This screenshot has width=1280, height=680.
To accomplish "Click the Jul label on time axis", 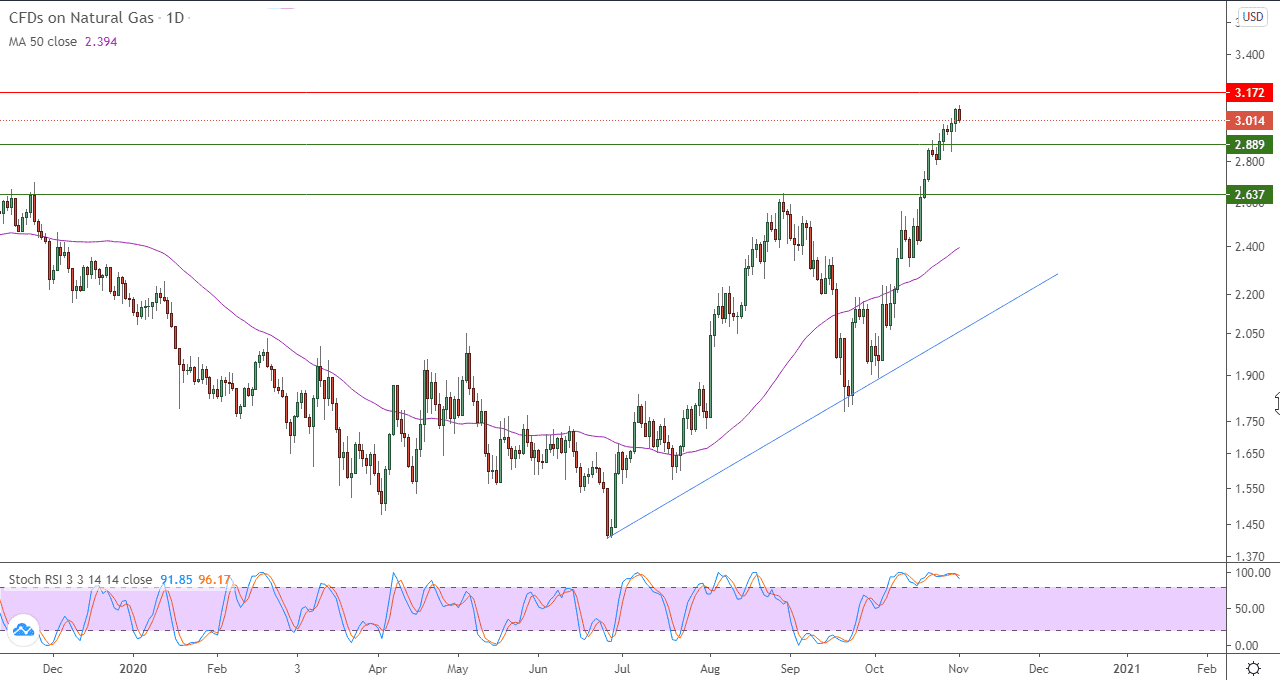I will point(621,668).
